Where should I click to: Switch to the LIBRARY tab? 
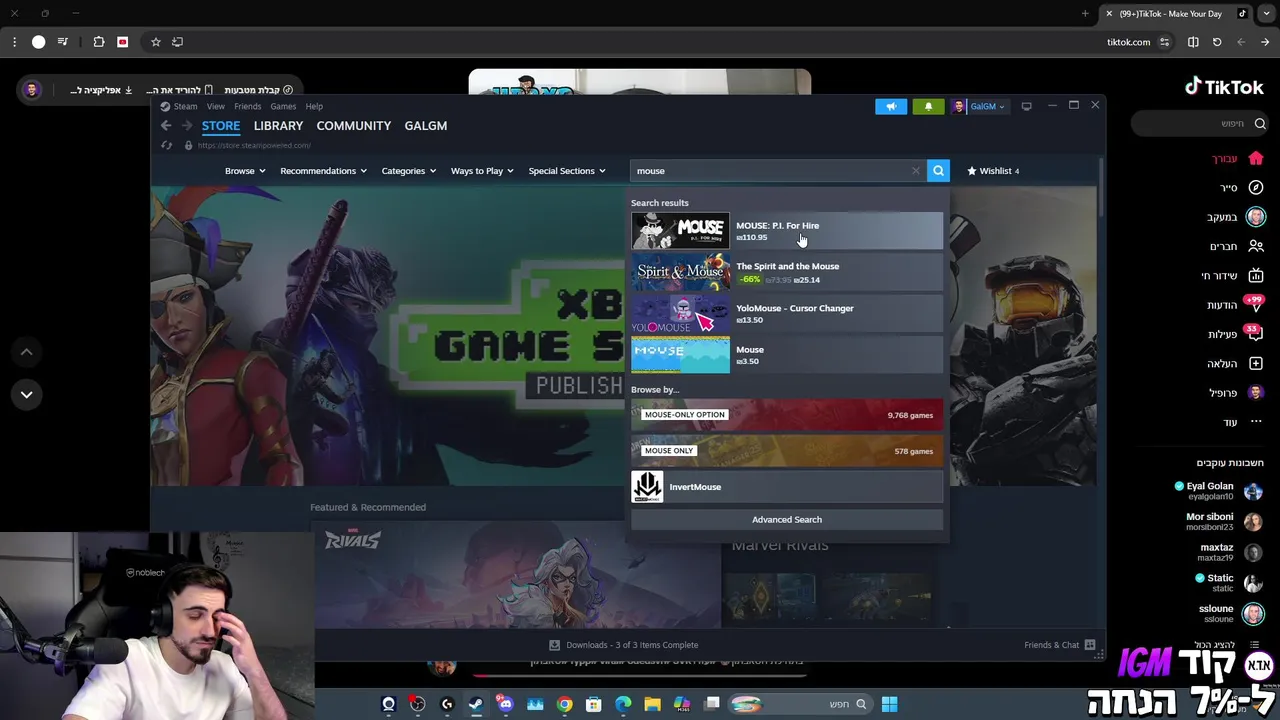click(x=278, y=126)
